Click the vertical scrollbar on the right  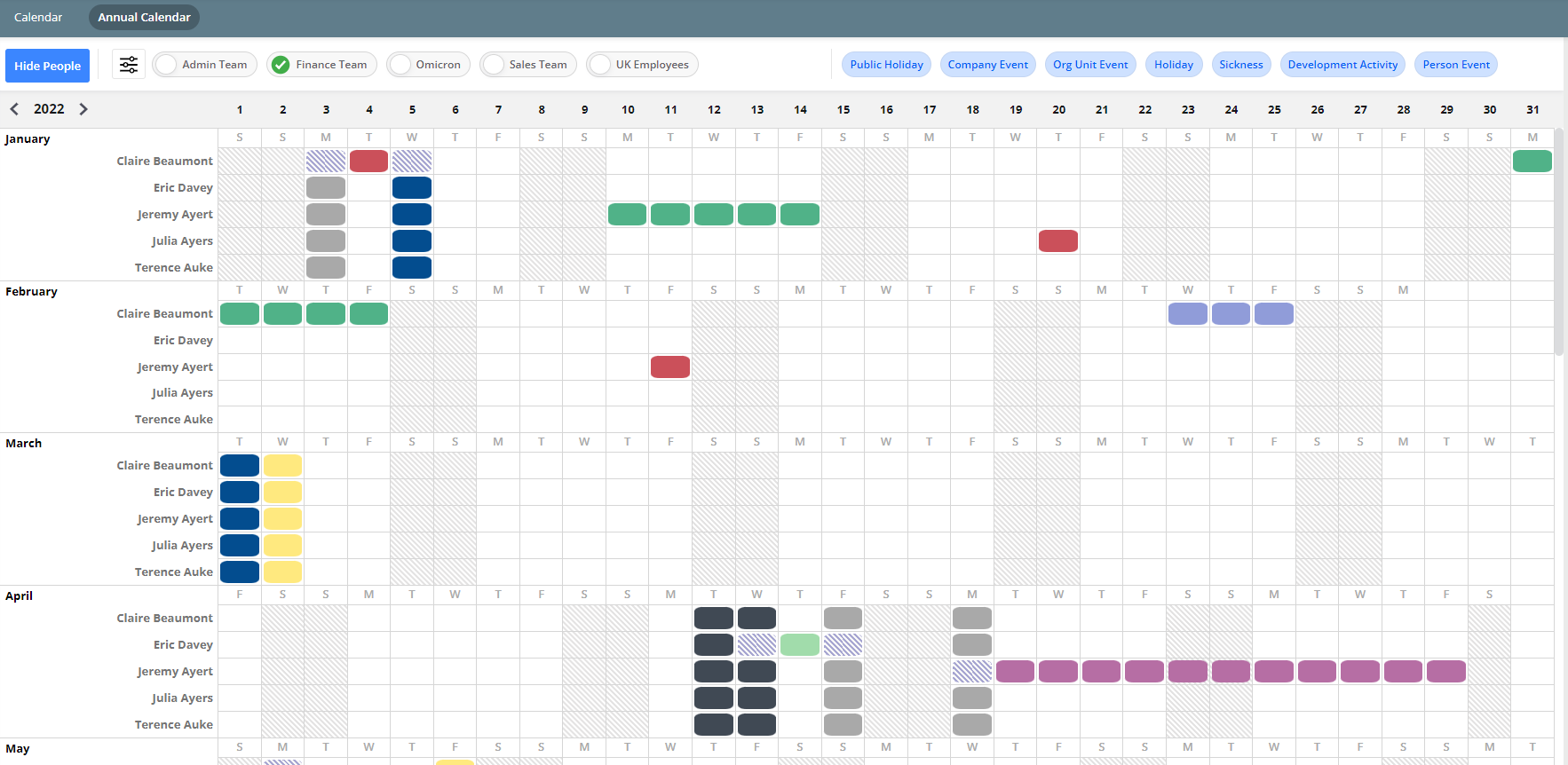coord(1559,240)
